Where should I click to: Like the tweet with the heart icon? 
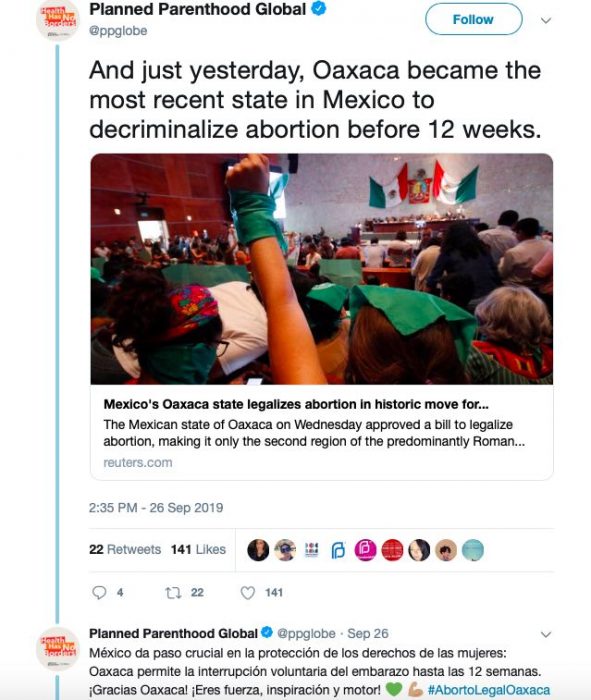coord(248,593)
